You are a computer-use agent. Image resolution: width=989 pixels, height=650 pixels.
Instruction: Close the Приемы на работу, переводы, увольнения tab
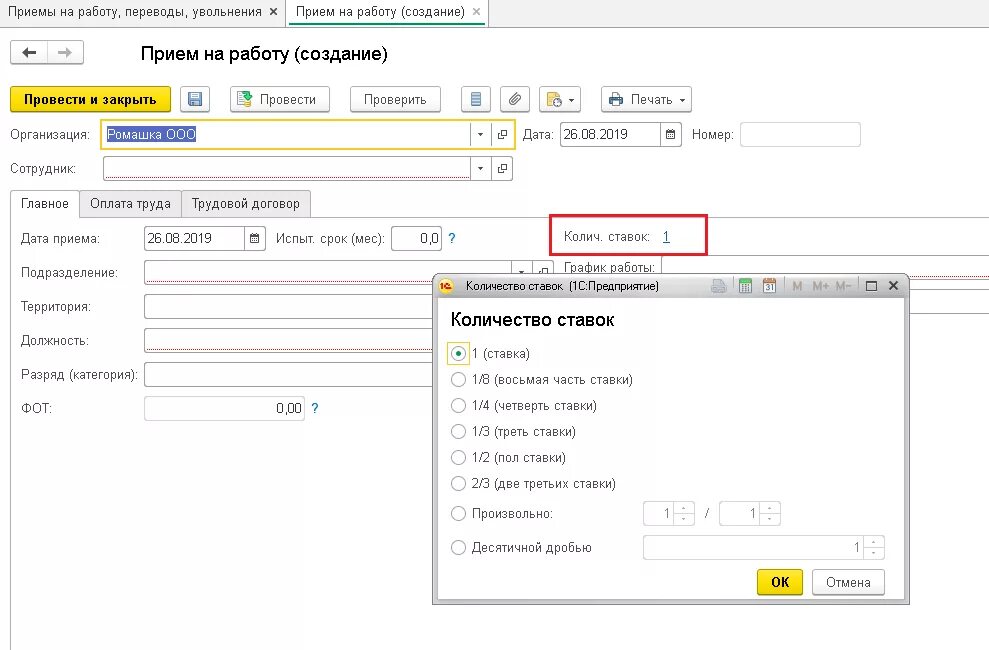click(273, 12)
